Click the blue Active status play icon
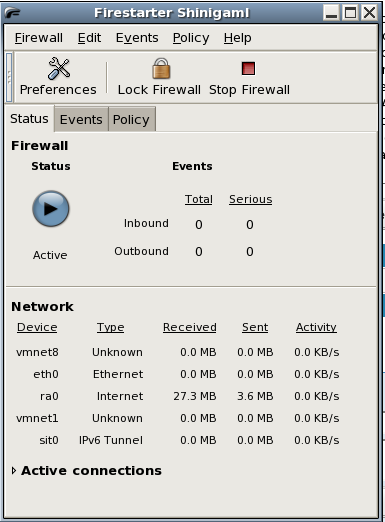 point(51,209)
